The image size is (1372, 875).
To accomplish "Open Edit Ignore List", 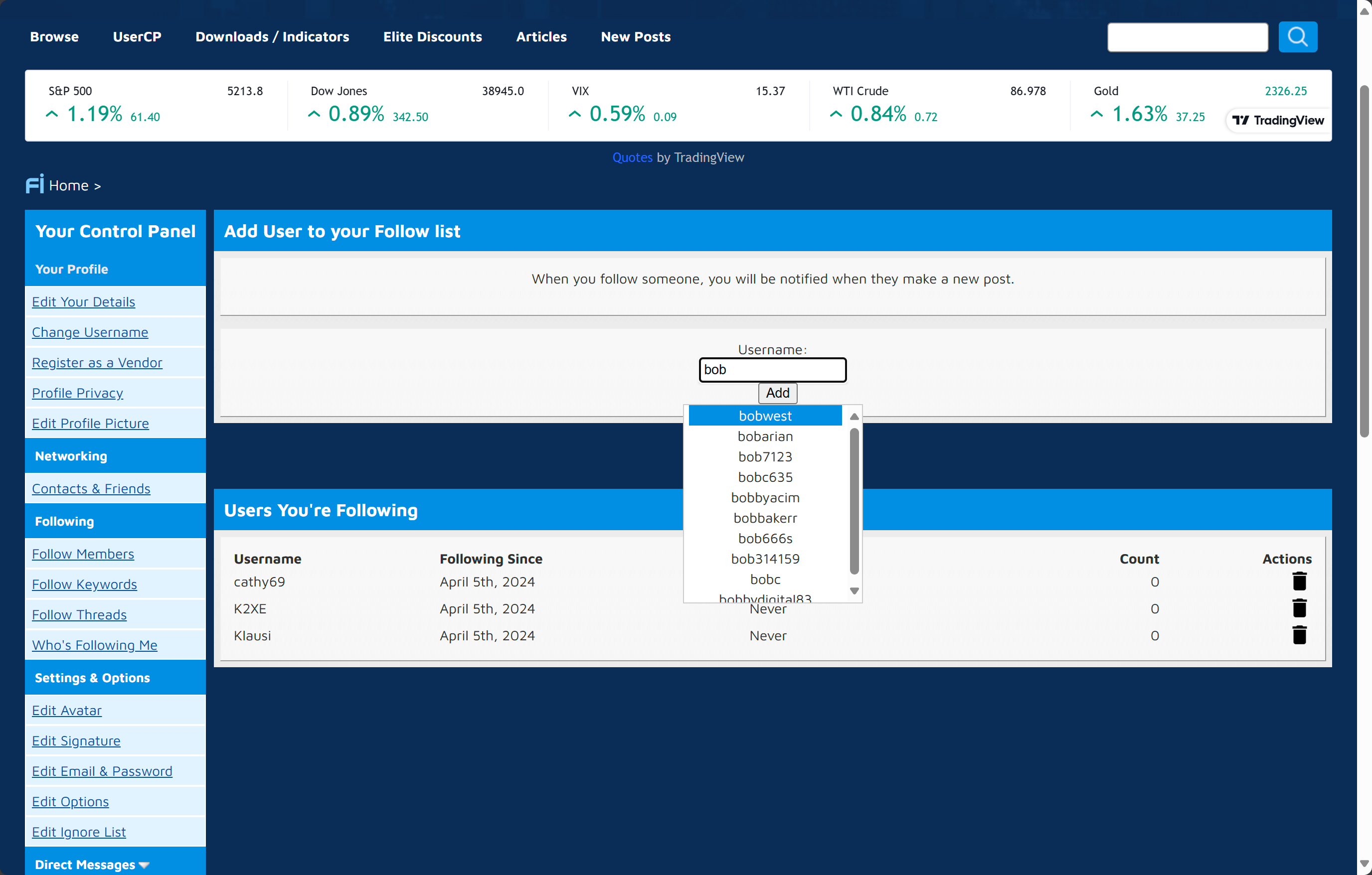I will point(79,832).
